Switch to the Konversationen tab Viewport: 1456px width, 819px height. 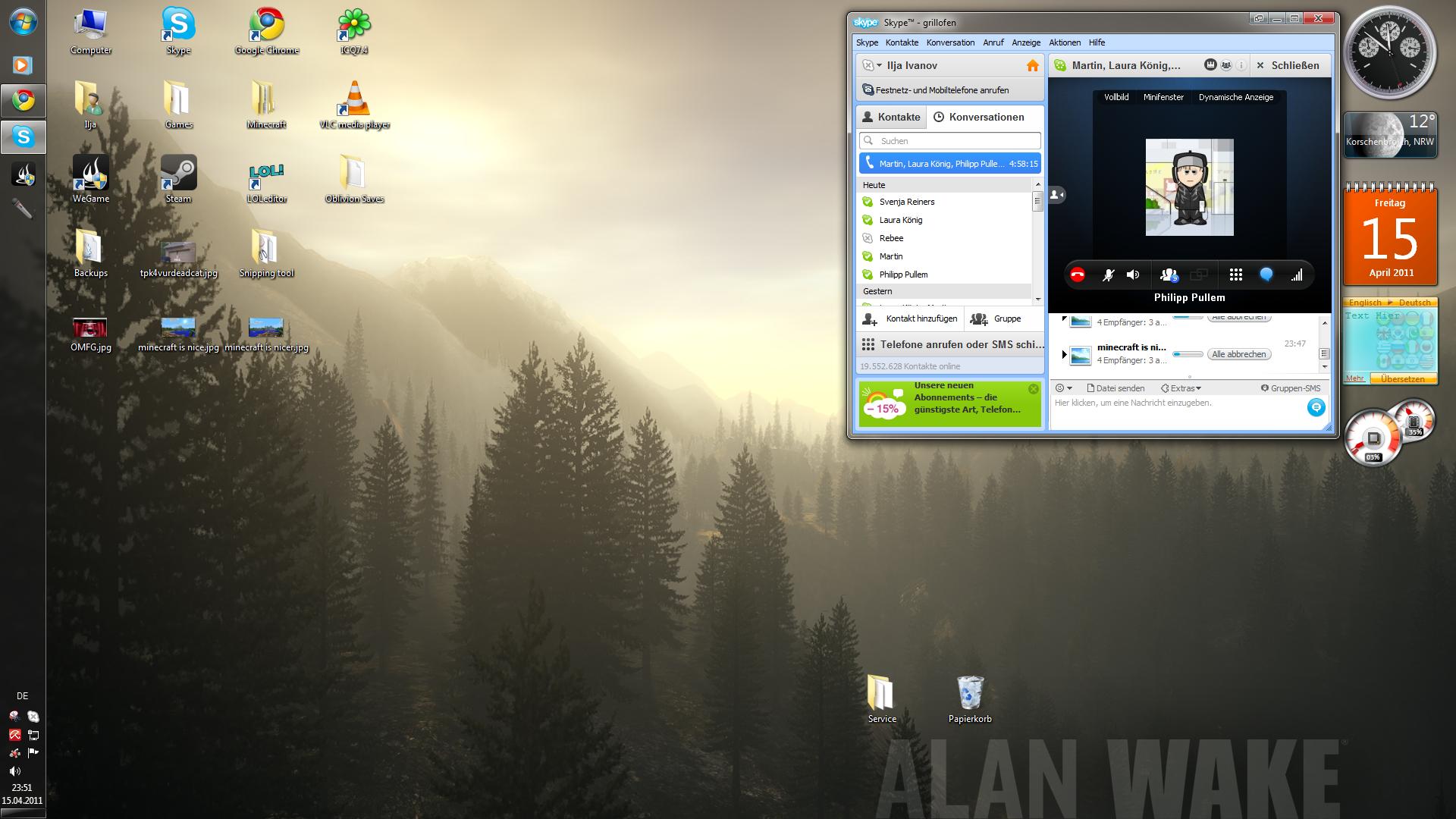pos(978,117)
